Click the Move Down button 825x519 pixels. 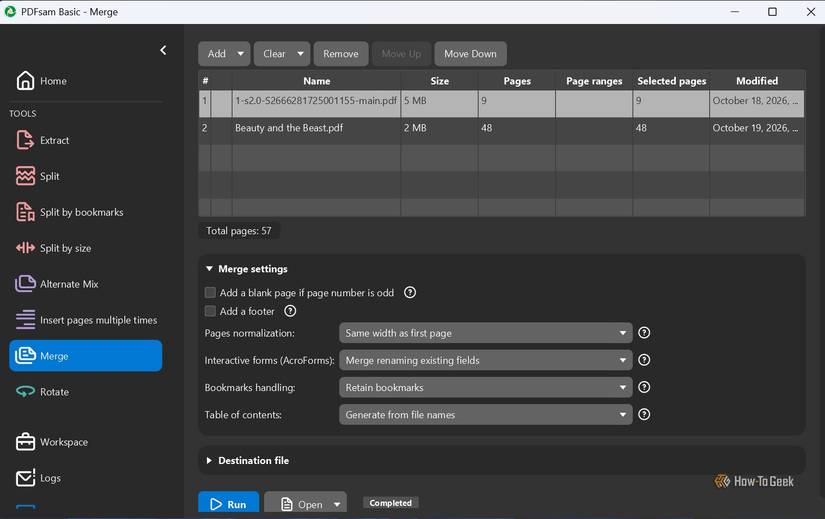(470, 54)
